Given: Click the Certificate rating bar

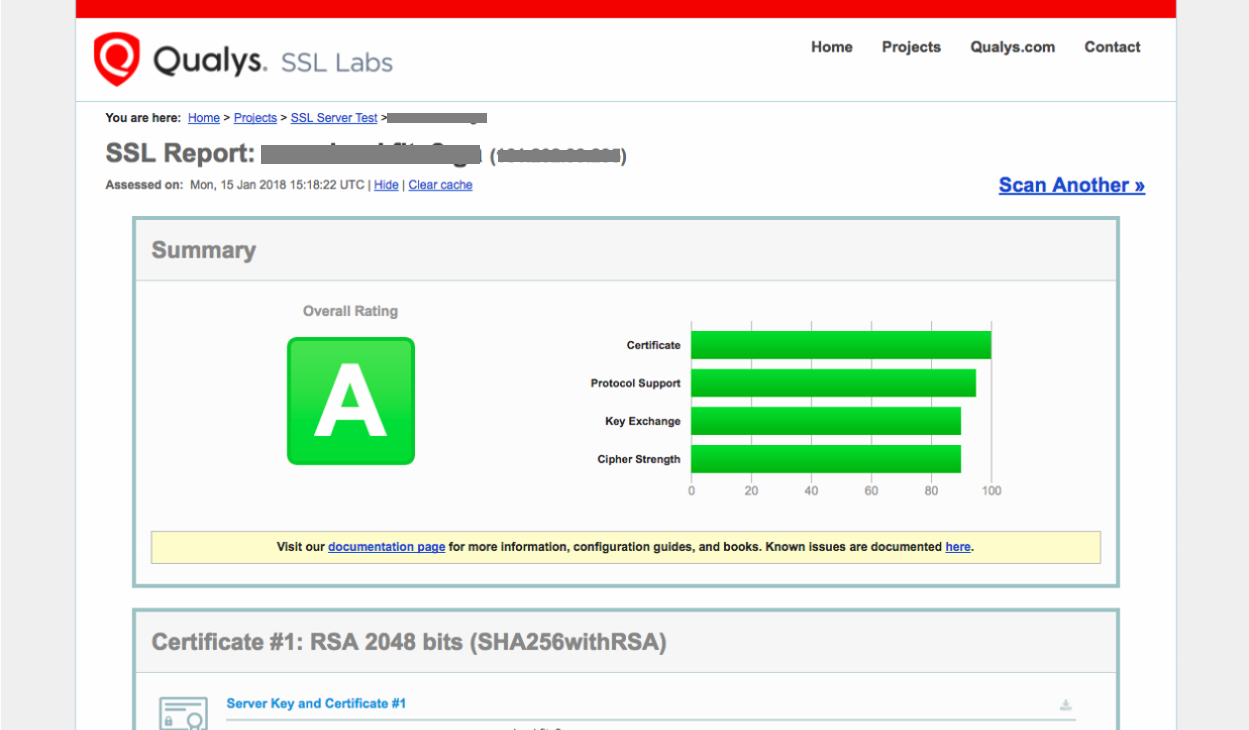Looking at the screenshot, I should (840, 344).
